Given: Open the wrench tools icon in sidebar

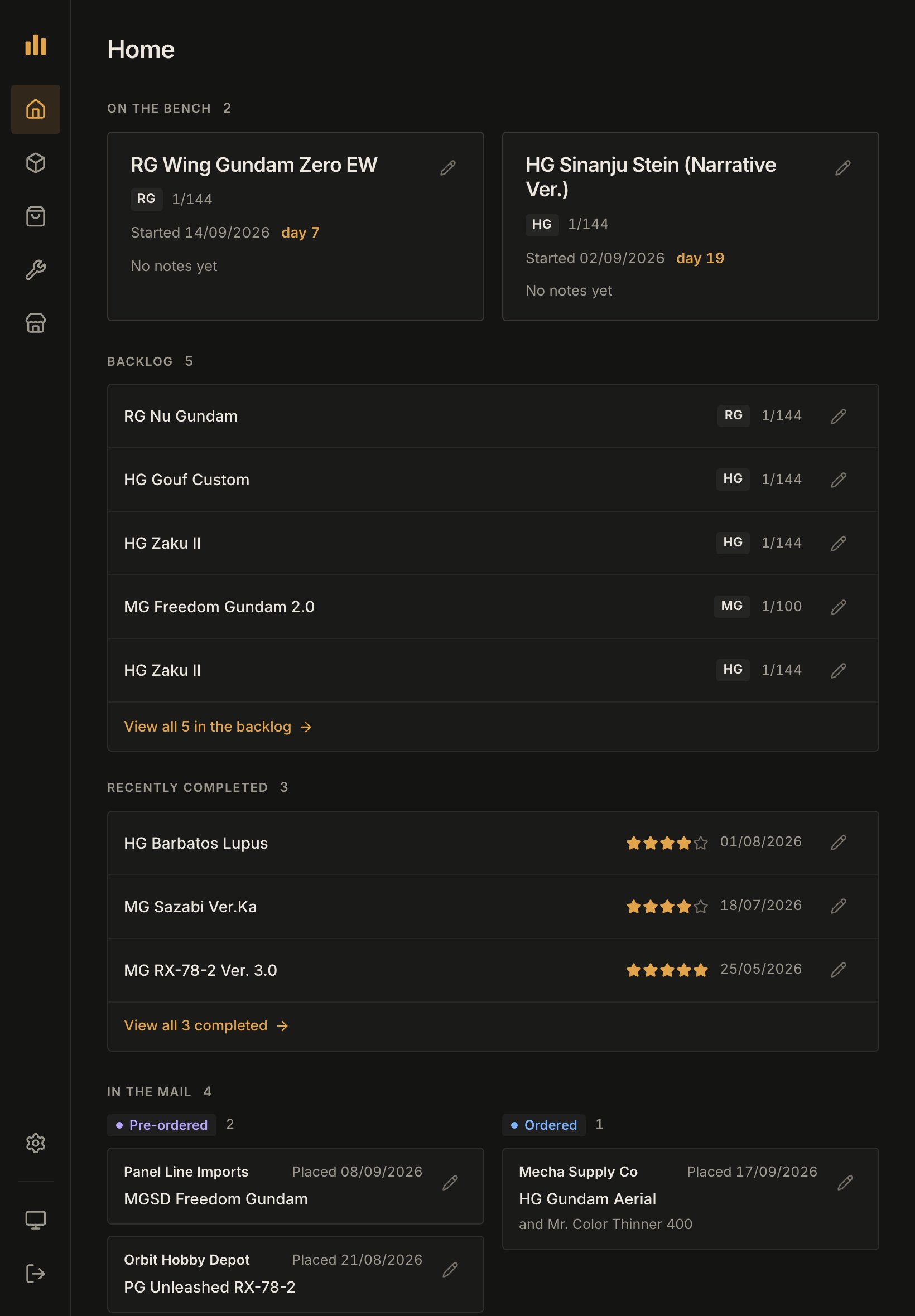Looking at the screenshot, I should pos(36,270).
